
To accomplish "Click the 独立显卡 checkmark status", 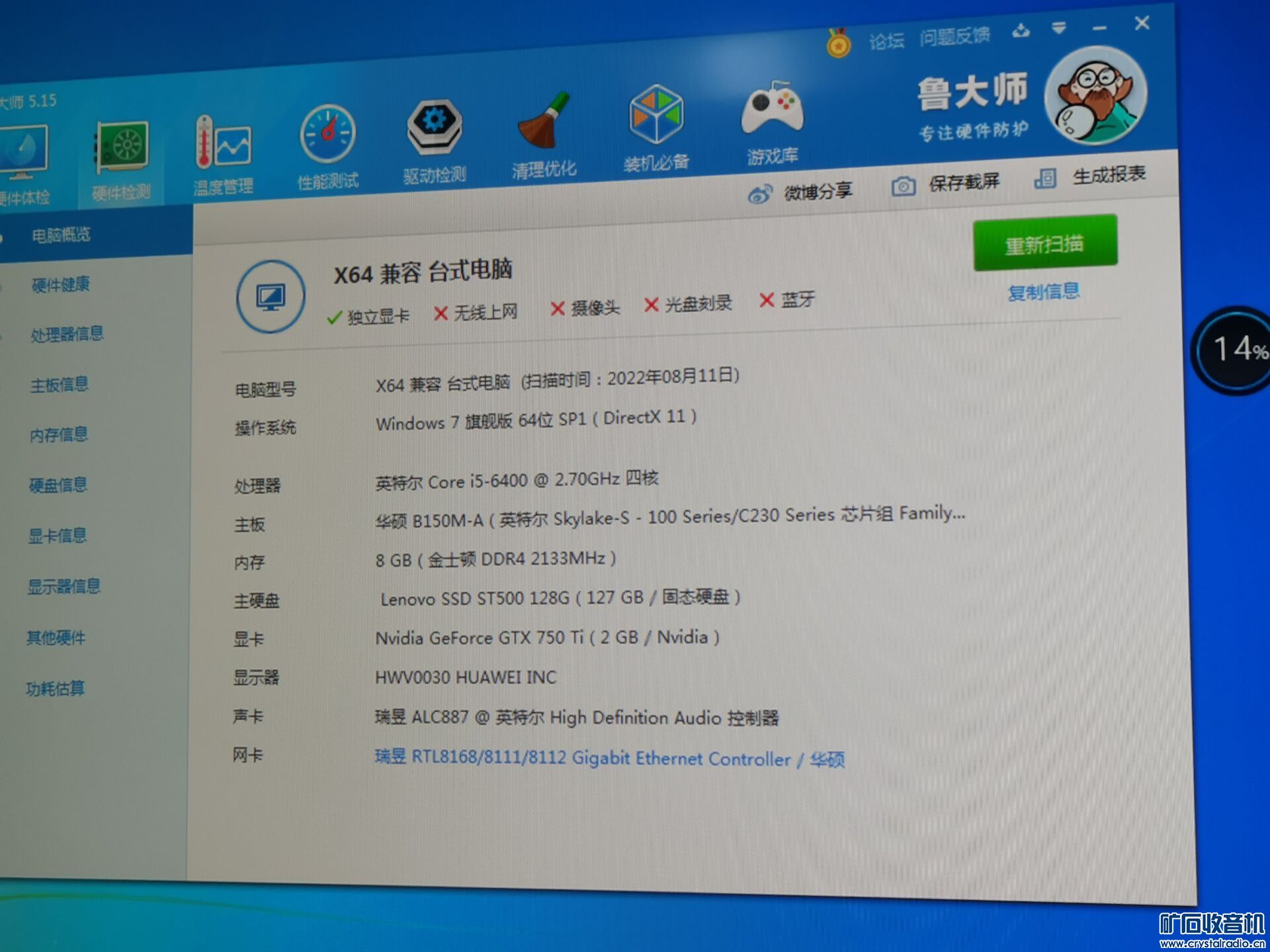I will coord(368,317).
